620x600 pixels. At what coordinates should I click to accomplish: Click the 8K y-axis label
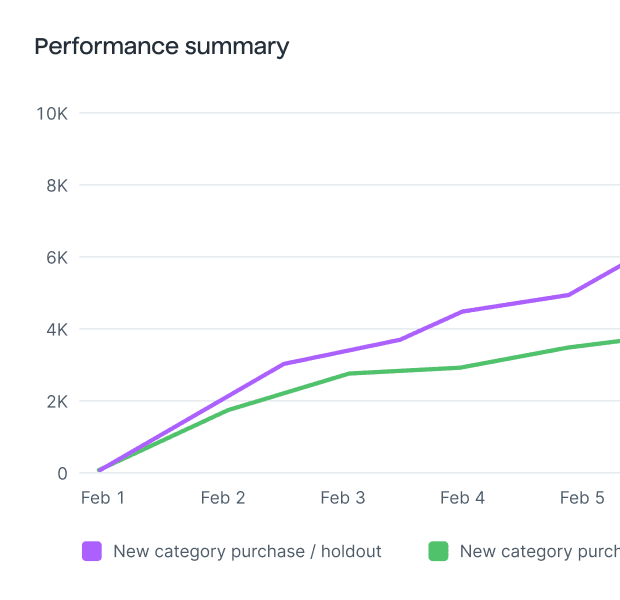(x=56, y=185)
